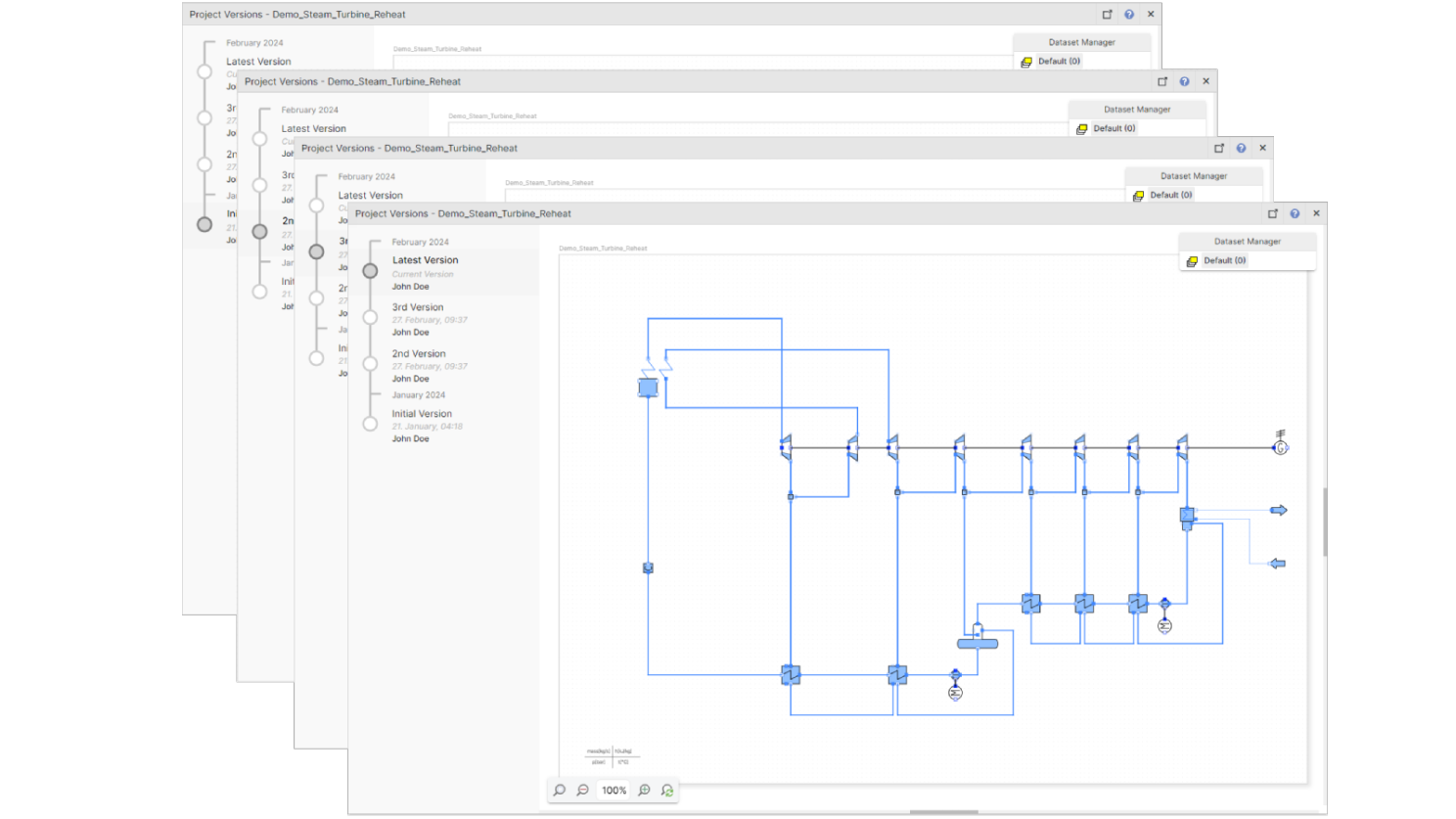Click the John Doe label under Initial Version

[x=411, y=439]
